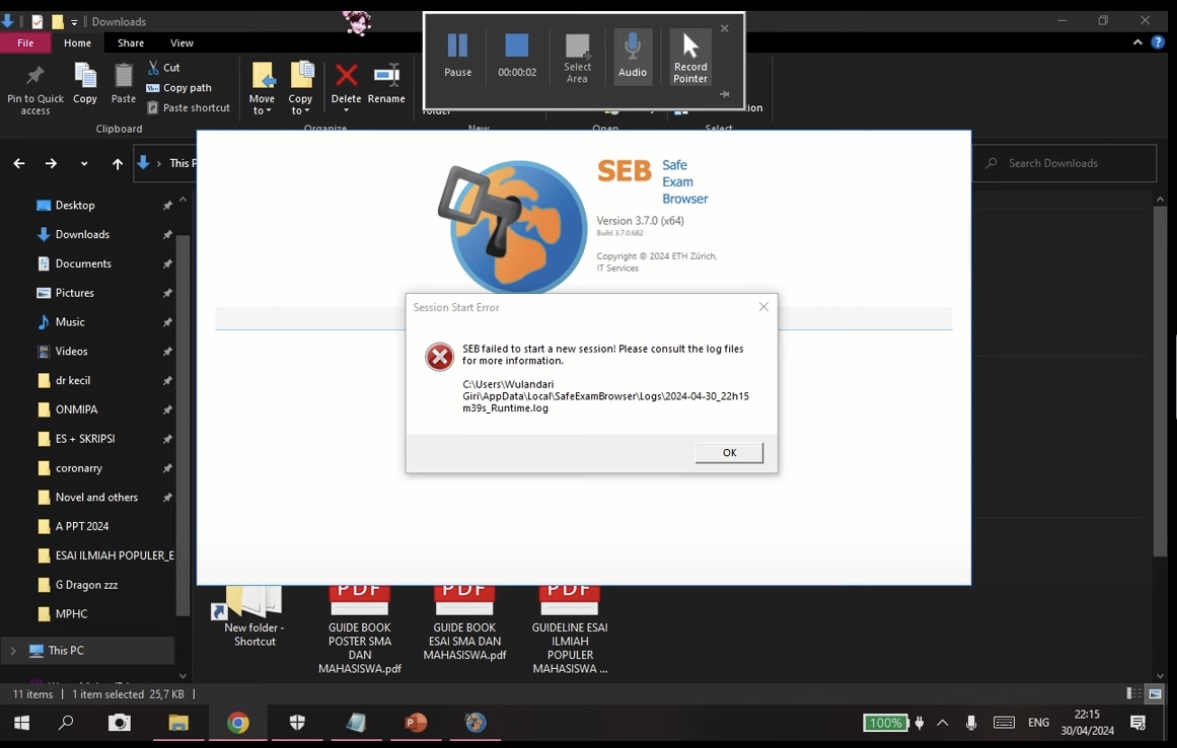Pin the recorder toolbar
This screenshot has width=1177, height=748.
(724, 94)
